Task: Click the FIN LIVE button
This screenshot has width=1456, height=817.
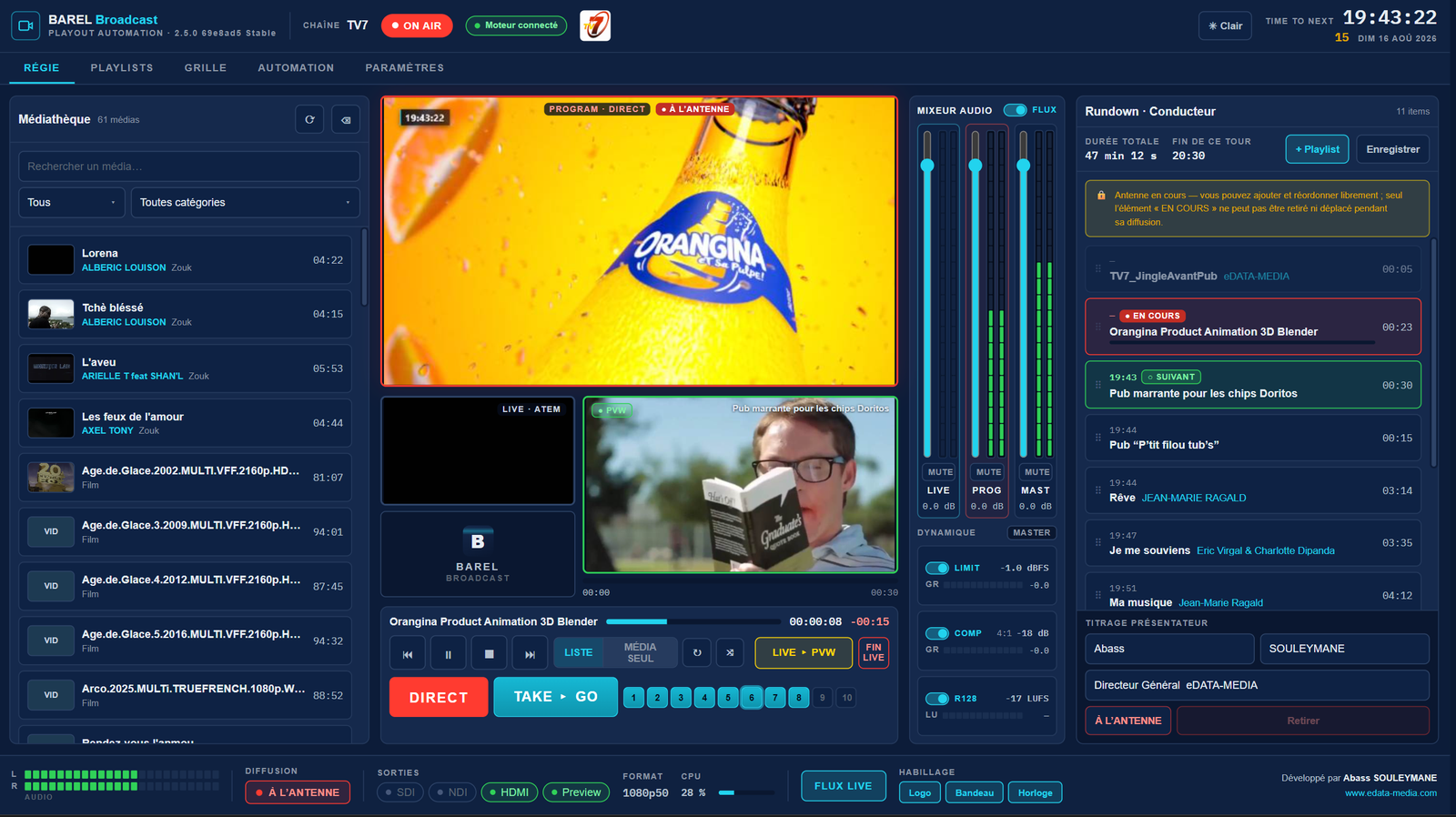Action: pyautogui.click(x=874, y=652)
